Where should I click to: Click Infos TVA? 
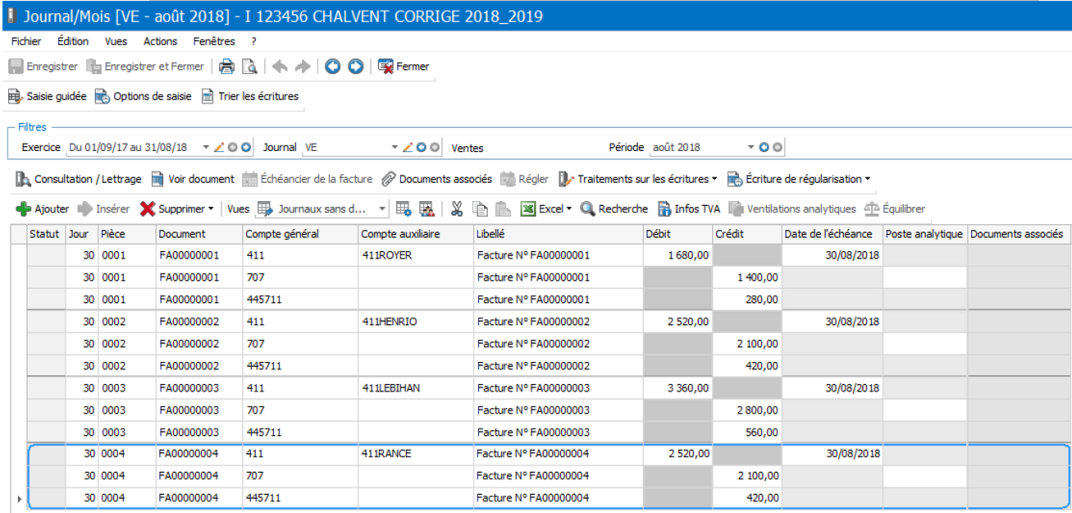click(x=688, y=209)
